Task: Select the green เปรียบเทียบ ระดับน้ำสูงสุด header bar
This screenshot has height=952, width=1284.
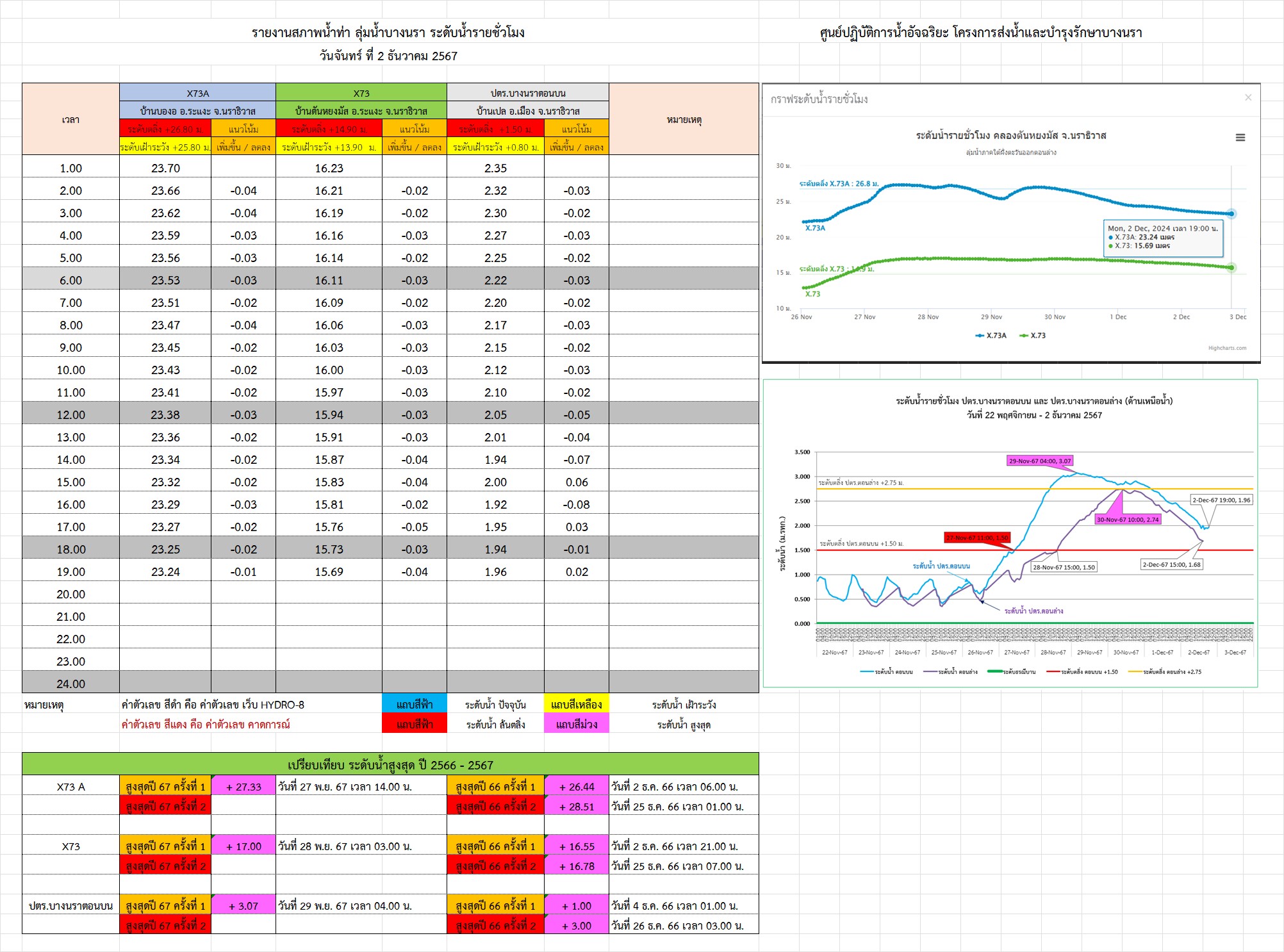Action: tap(390, 764)
